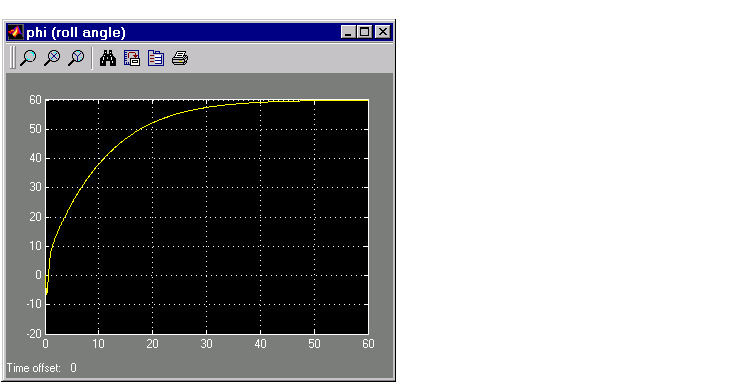750x384 pixels.
Task: Activate the Zoom Y-axis tool
Action: point(76,58)
